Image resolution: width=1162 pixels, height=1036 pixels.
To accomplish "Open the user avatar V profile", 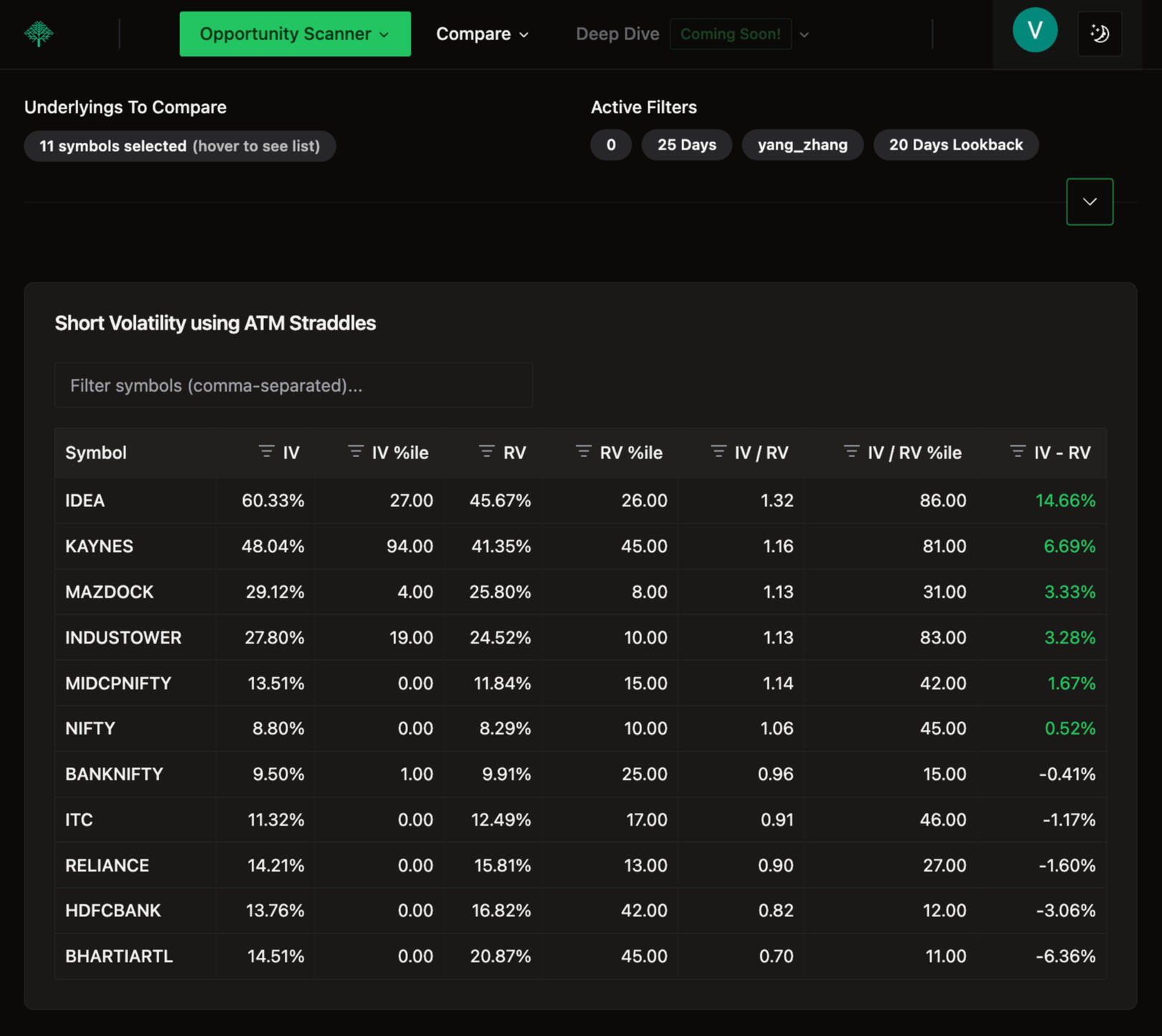I will [x=1034, y=31].
